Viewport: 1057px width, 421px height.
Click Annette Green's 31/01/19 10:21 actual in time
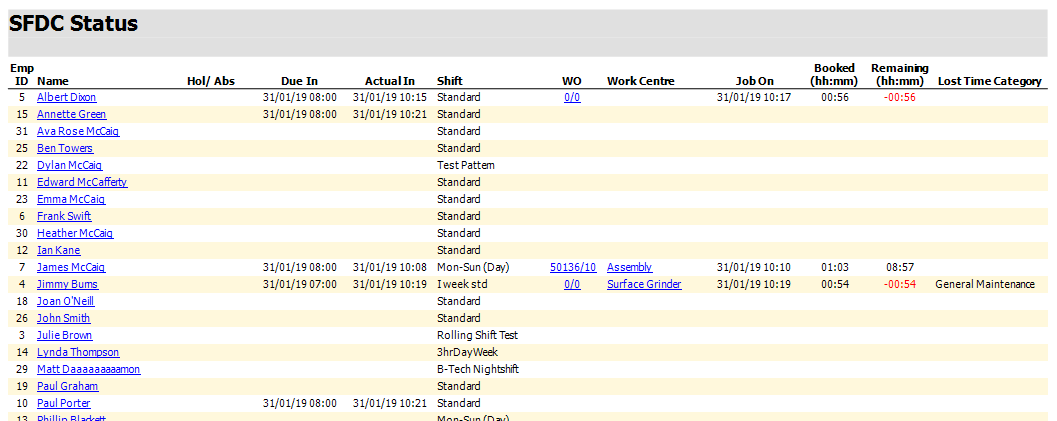(390, 115)
